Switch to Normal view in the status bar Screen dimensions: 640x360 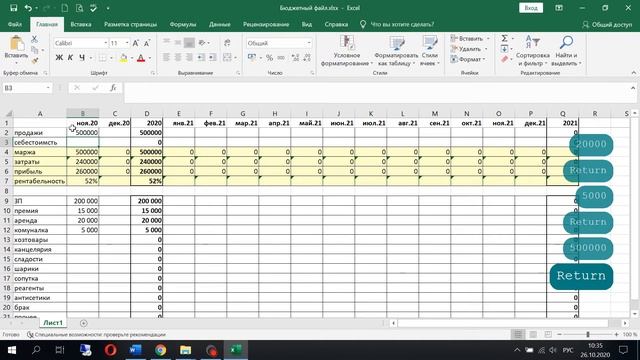[518, 334]
